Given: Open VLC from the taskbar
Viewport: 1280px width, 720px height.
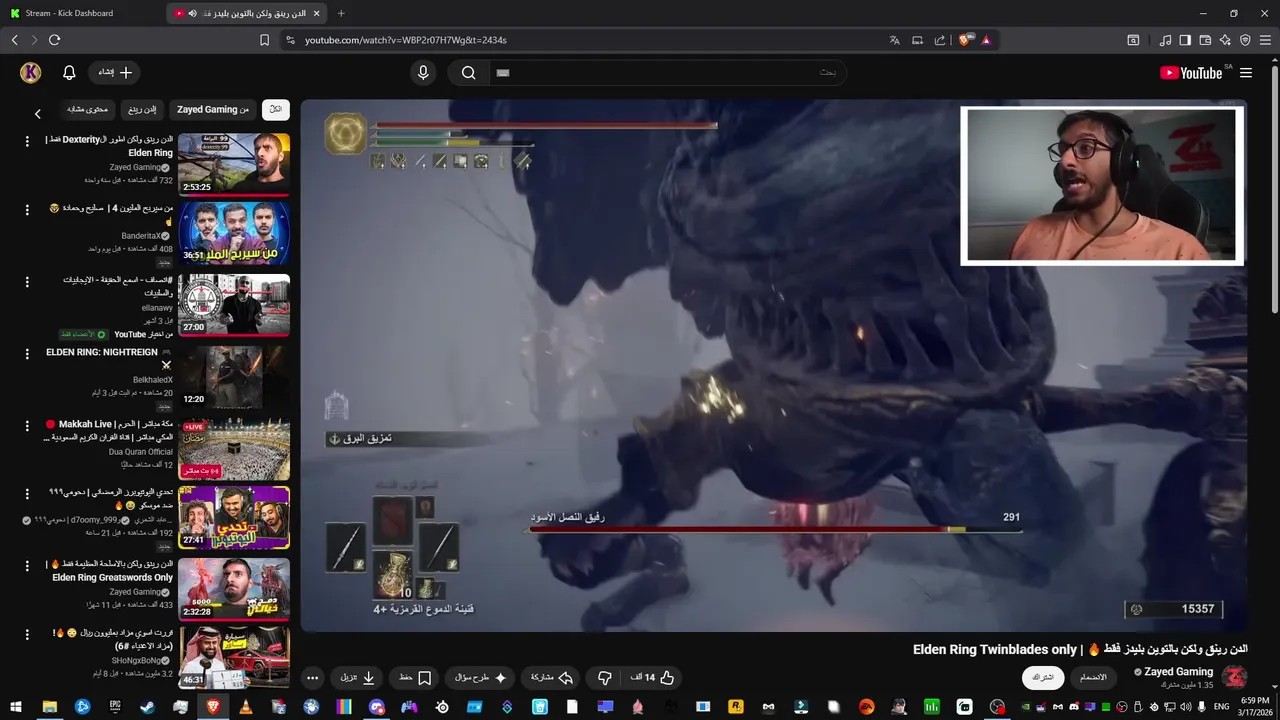Looking at the screenshot, I should click(x=246, y=707).
